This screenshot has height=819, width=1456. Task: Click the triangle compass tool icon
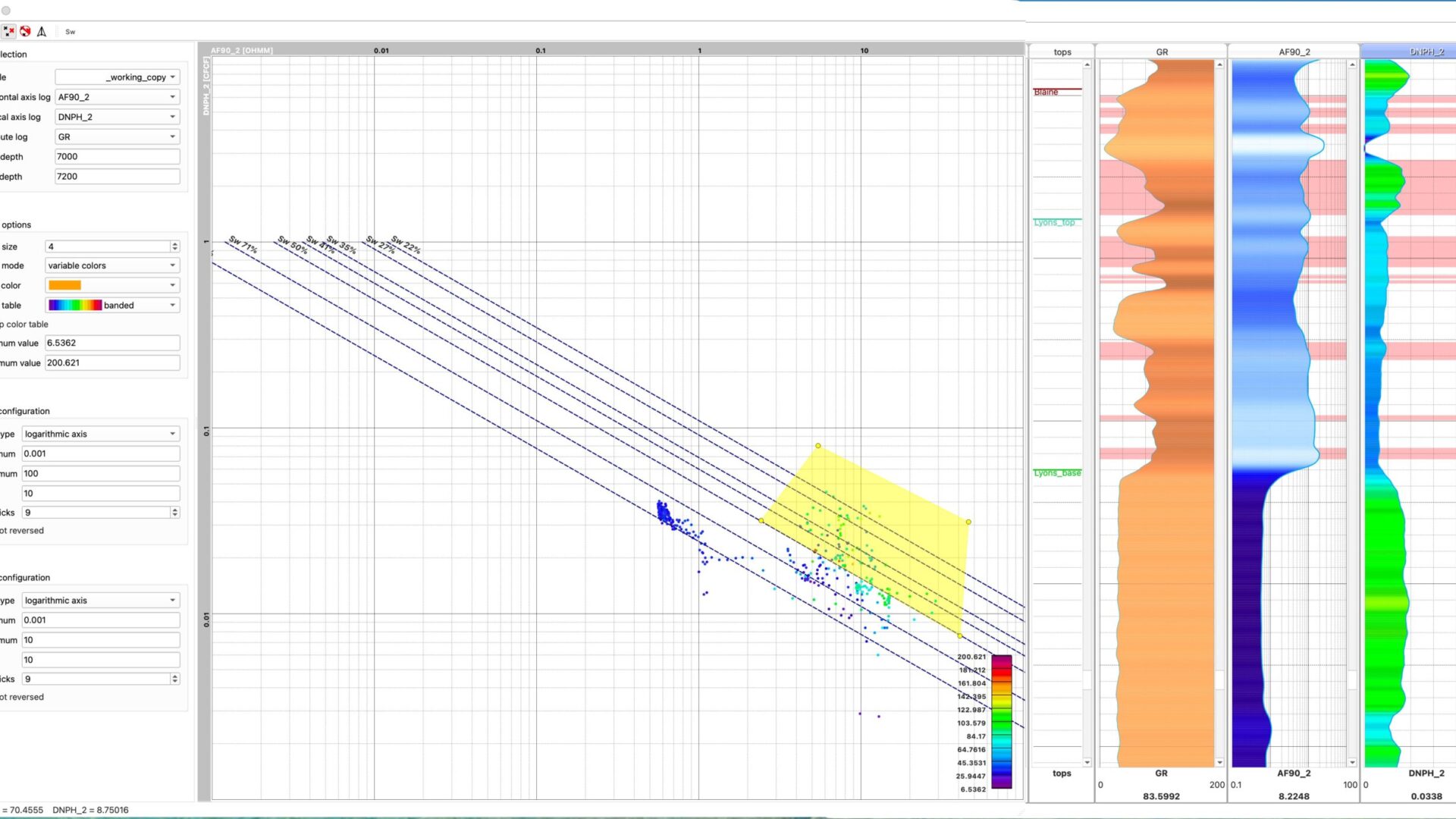click(42, 31)
